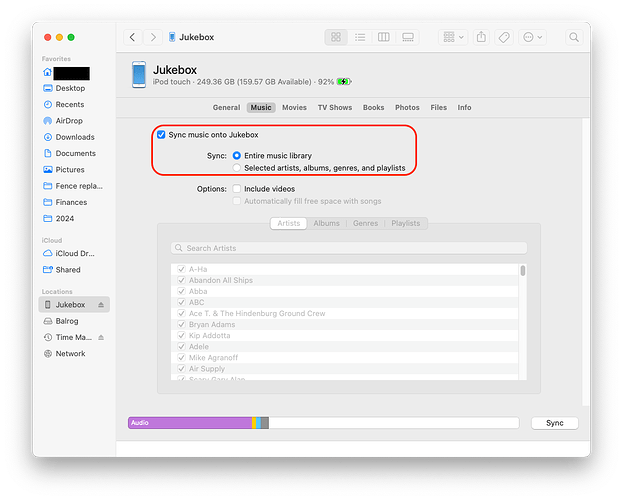Click the Finder search magnifier icon
Image resolution: width=623 pixels, height=500 pixels.
tap(574, 37)
